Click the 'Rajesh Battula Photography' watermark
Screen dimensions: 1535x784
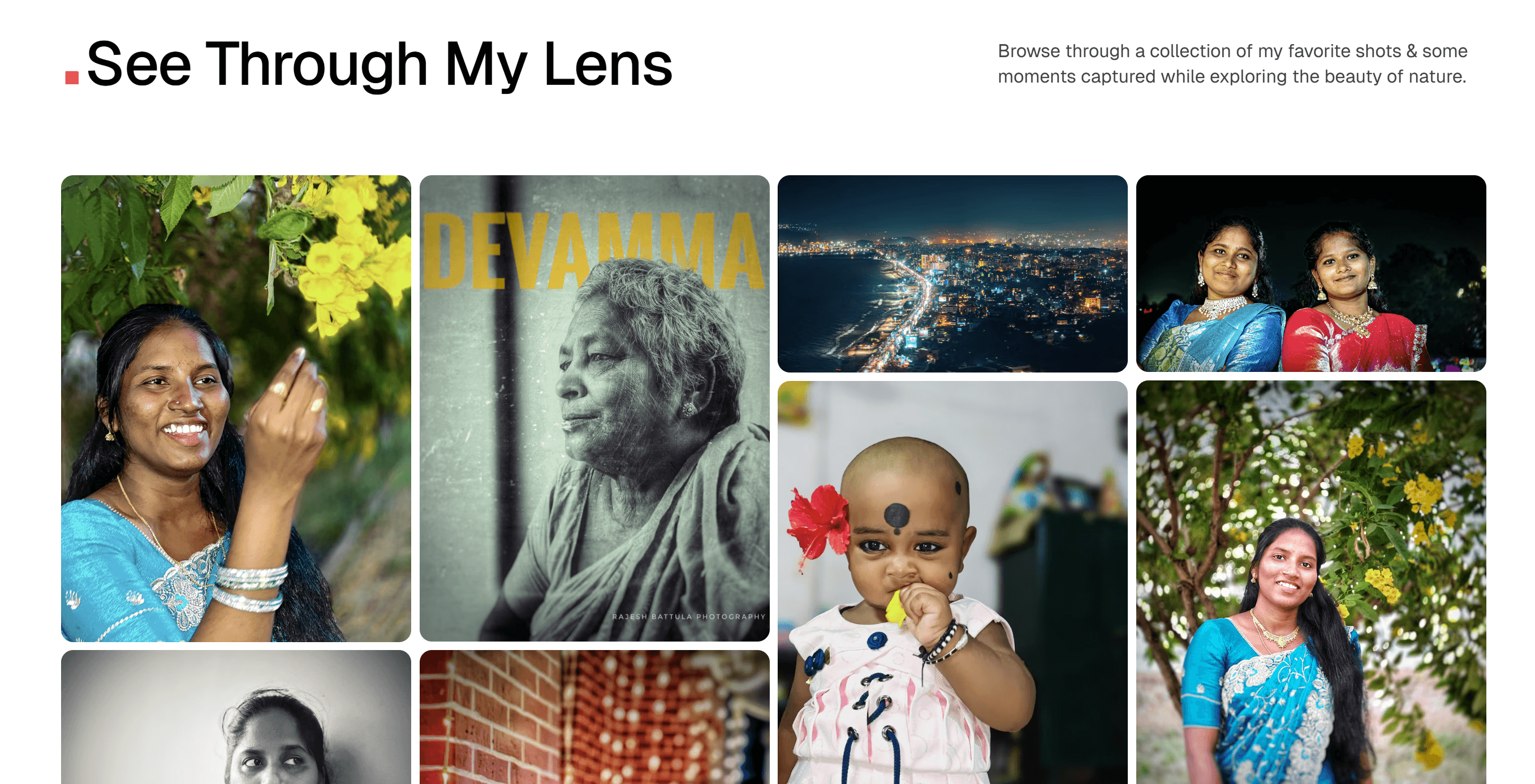point(688,617)
